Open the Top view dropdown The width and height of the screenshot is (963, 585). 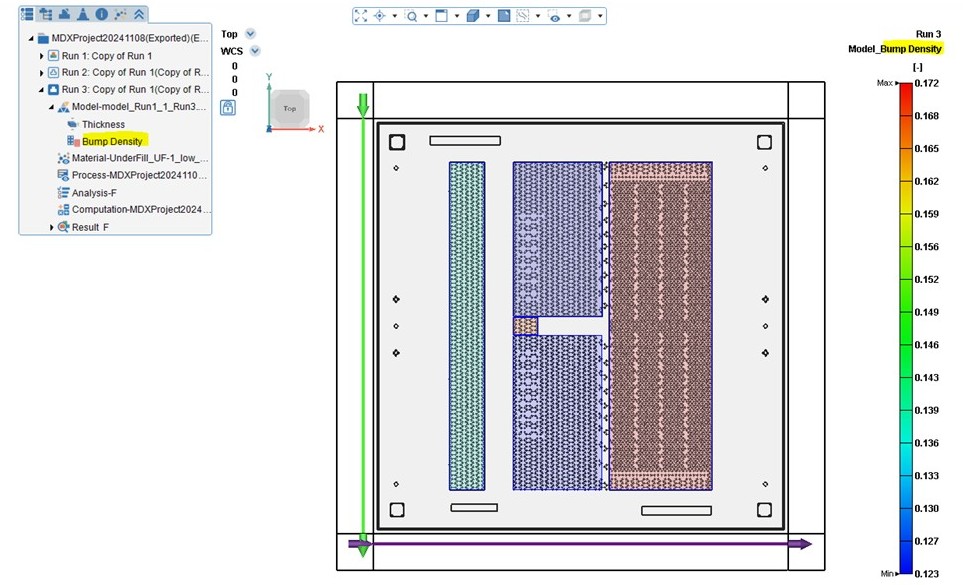pos(250,34)
